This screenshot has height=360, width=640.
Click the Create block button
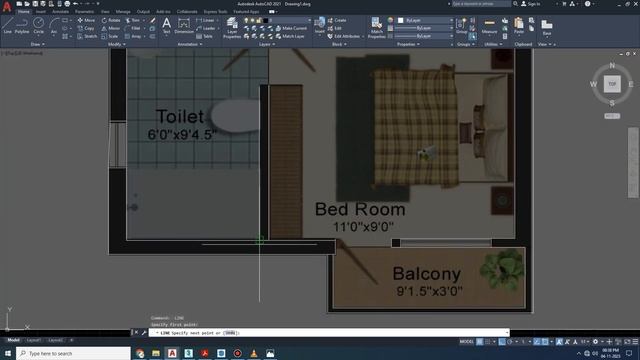(337, 20)
